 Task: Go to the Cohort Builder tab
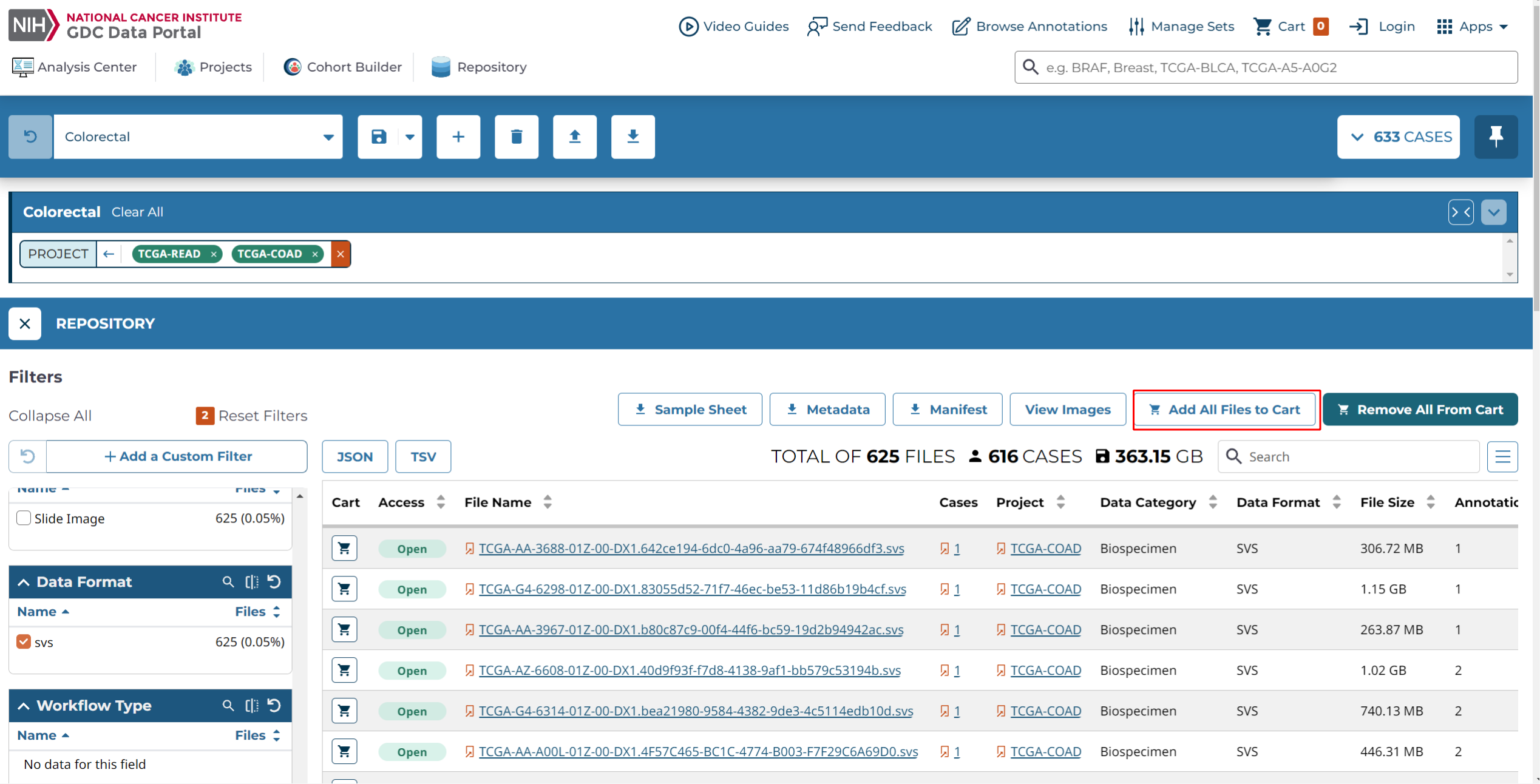343,67
